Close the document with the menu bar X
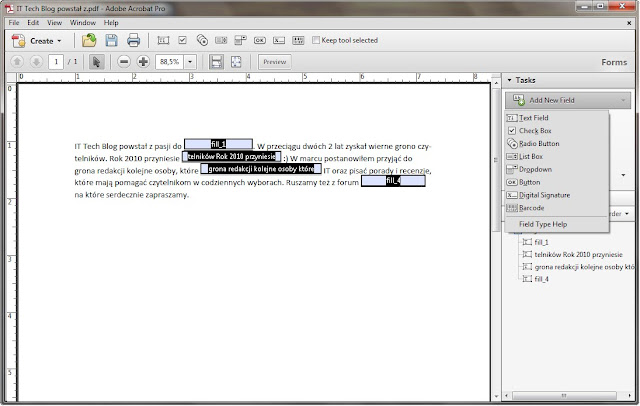Viewport: 640px width, 406px height. coord(629,23)
